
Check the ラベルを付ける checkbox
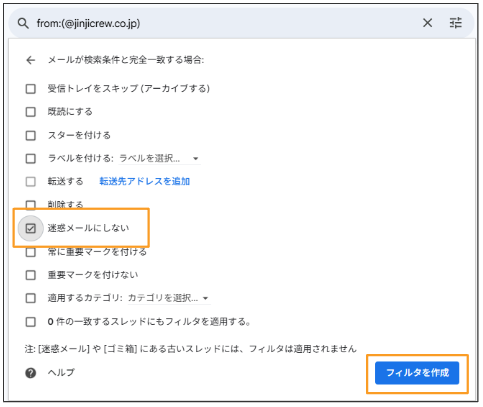[31, 158]
